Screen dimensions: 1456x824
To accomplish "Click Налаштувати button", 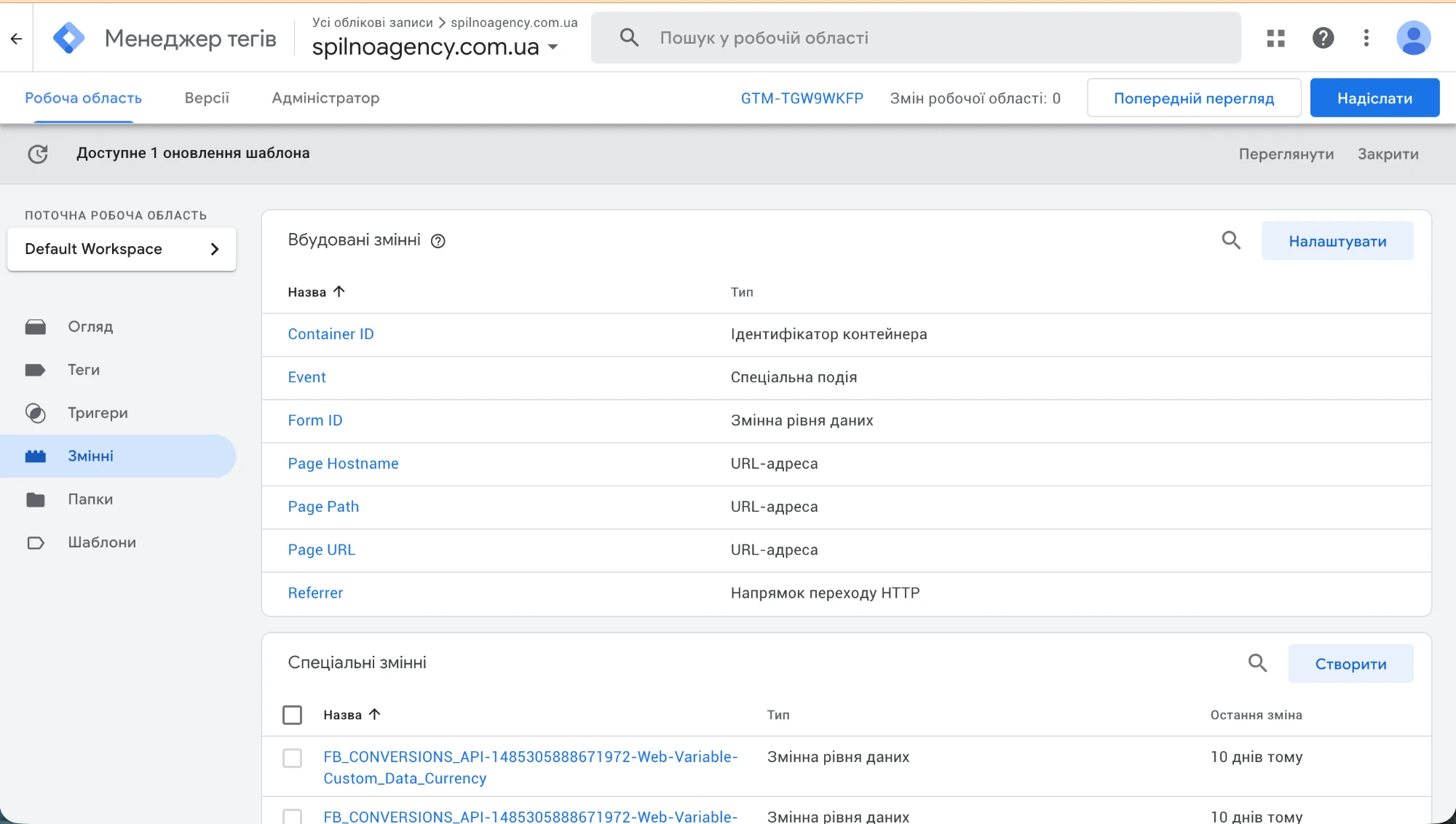I will click(1337, 241).
